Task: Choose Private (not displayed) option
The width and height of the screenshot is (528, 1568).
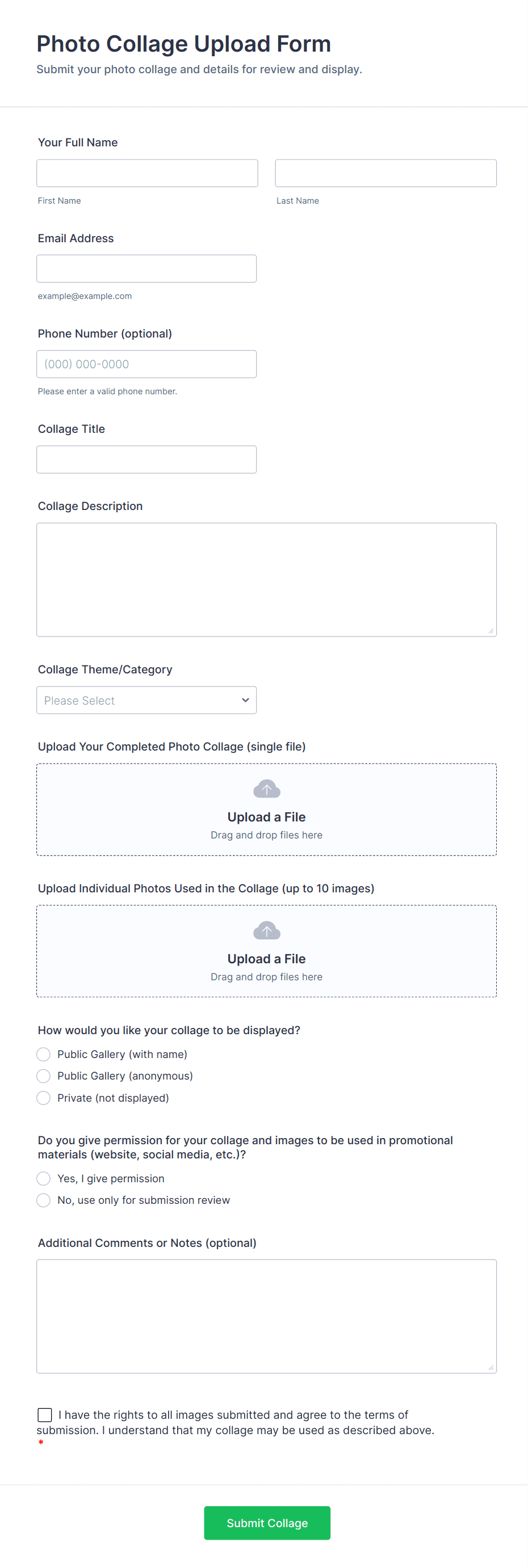Action: click(x=44, y=1098)
